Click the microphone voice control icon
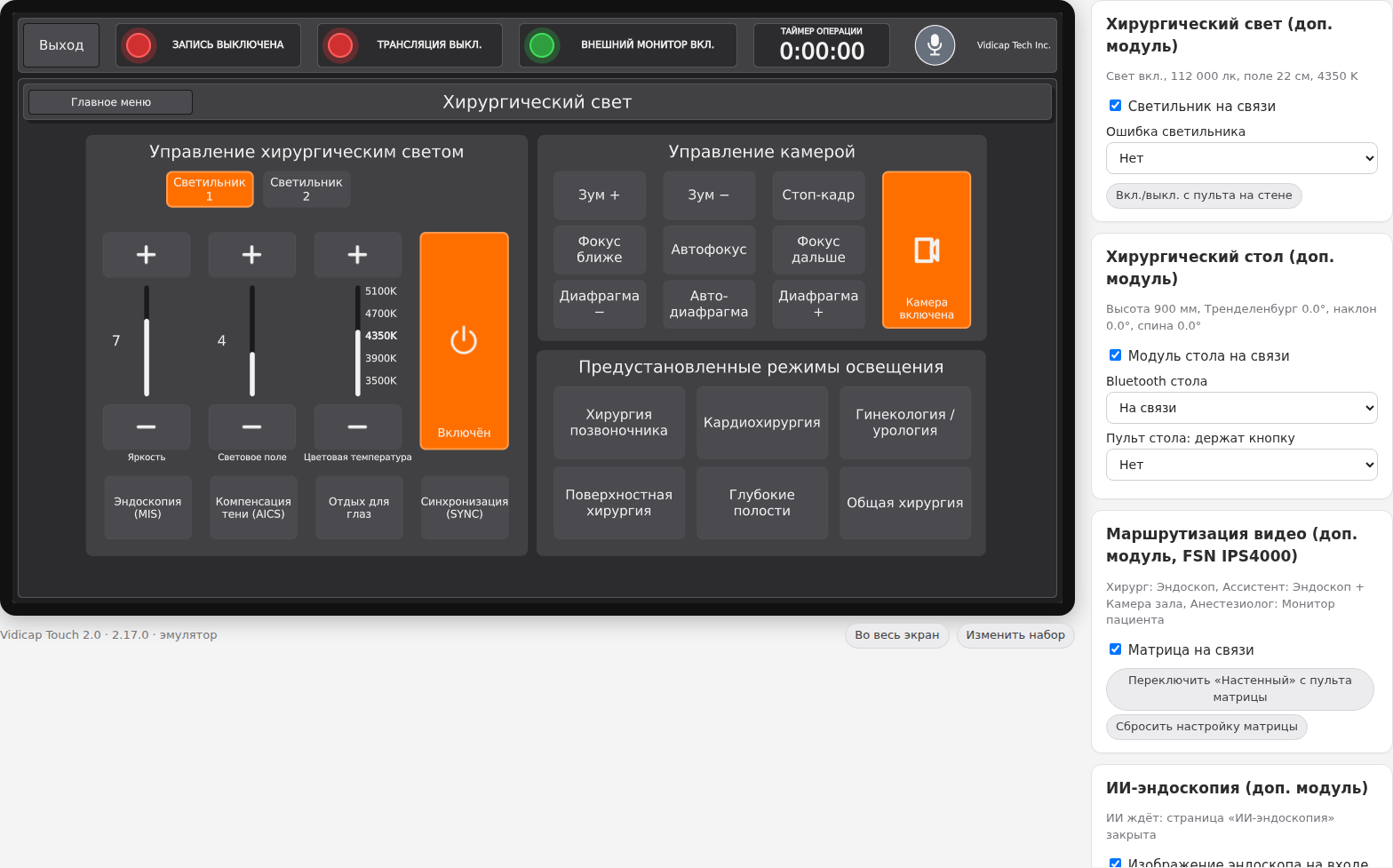Viewport: 1393px width, 868px height. (935, 44)
